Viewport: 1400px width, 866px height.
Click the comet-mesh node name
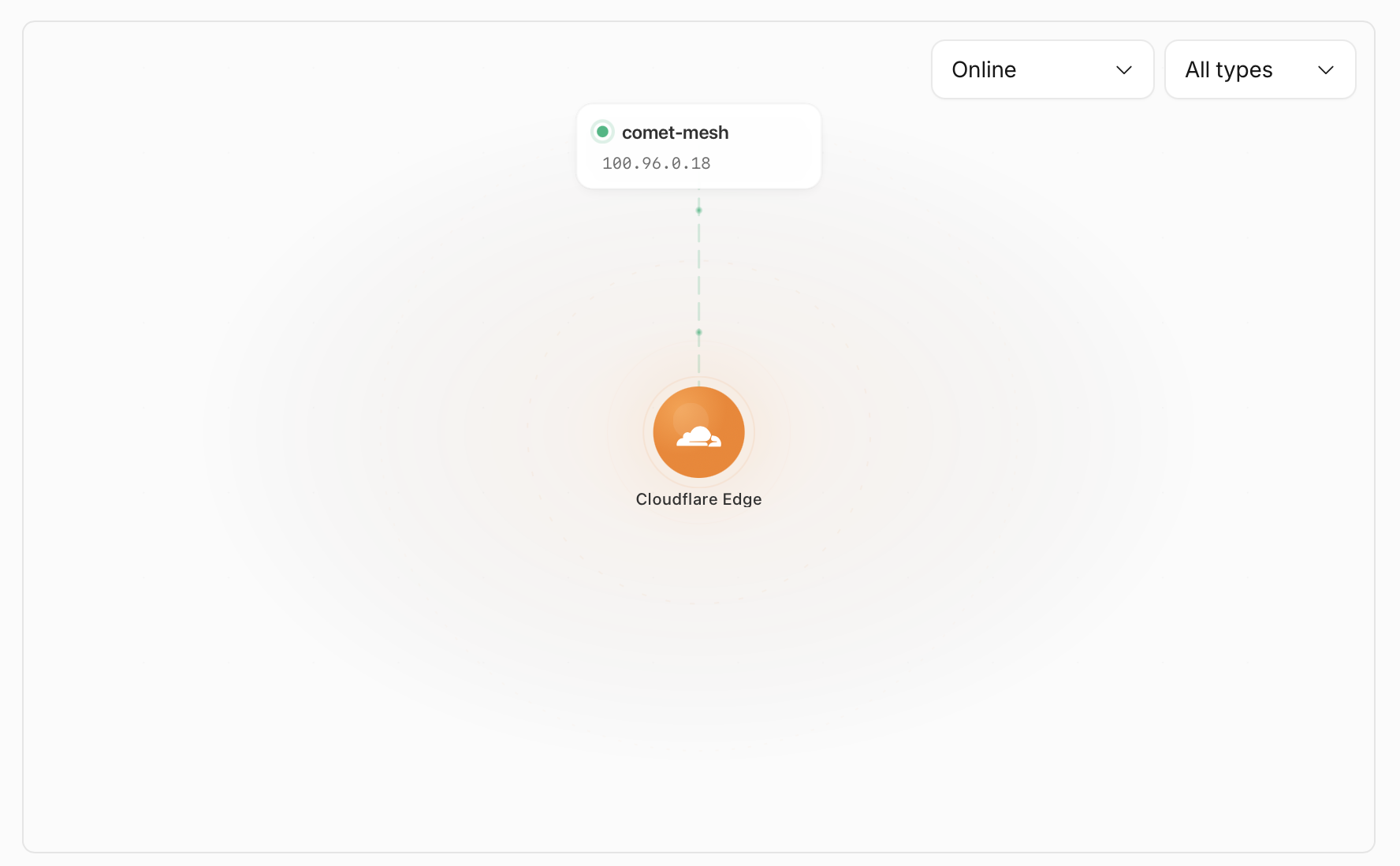click(675, 133)
